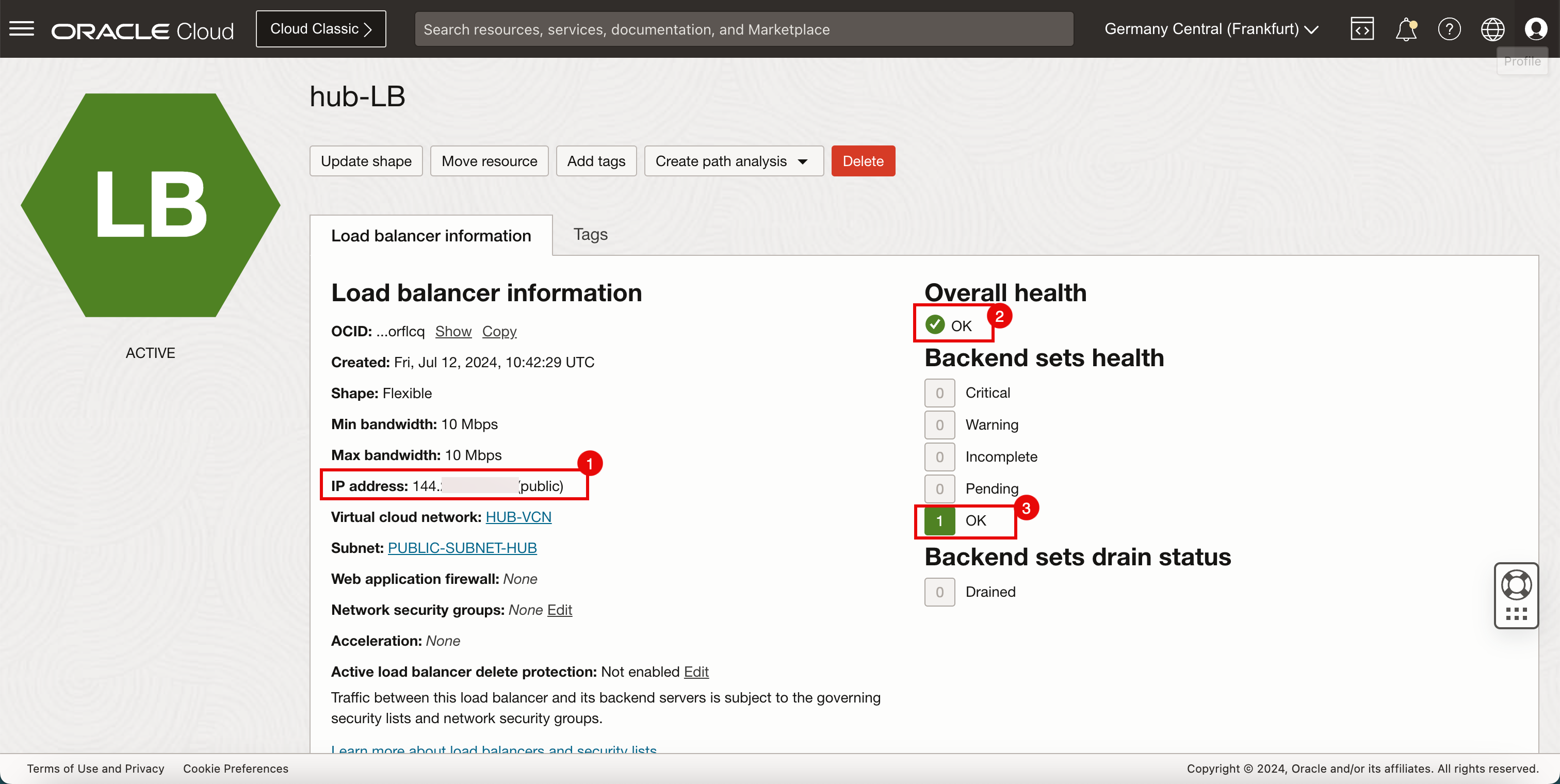Click the Oracle Cloud logo
This screenshot has width=1560, height=784.
pyautogui.click(x=142, y=30)
